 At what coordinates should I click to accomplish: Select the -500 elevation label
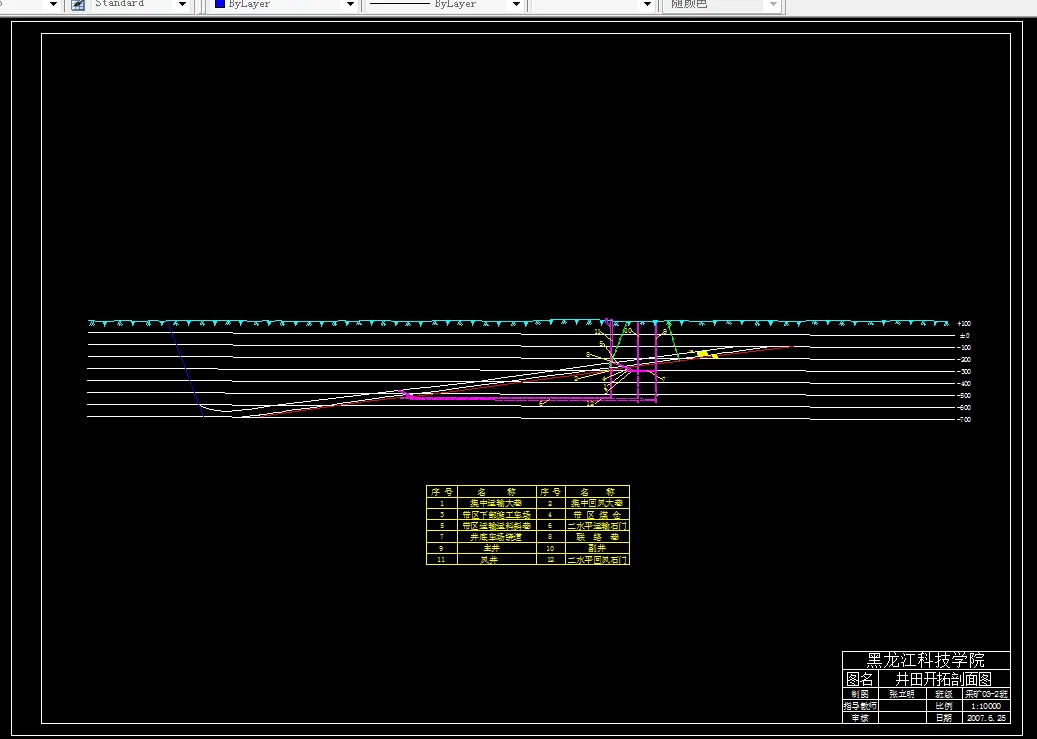964,395
